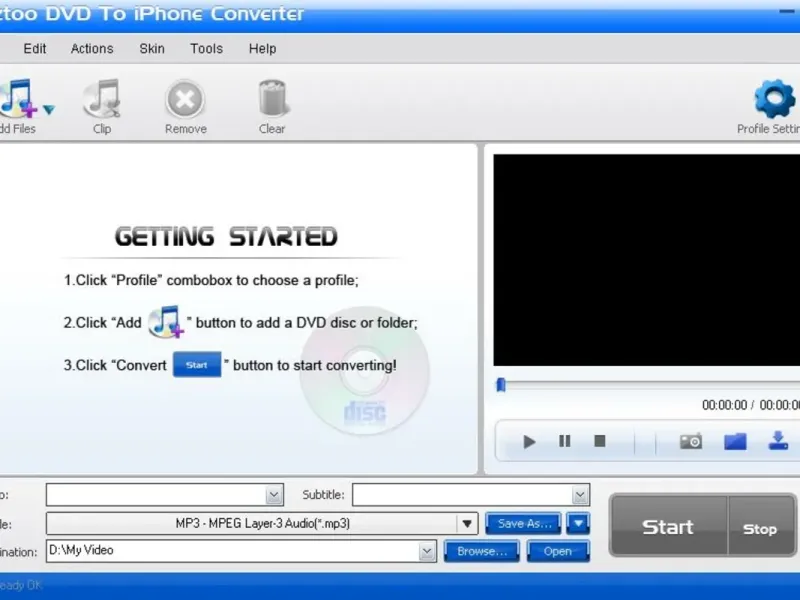800x600 pixels.
Task: Click the Browse... button
Action: pyautogui.click(x=482, y=552)
